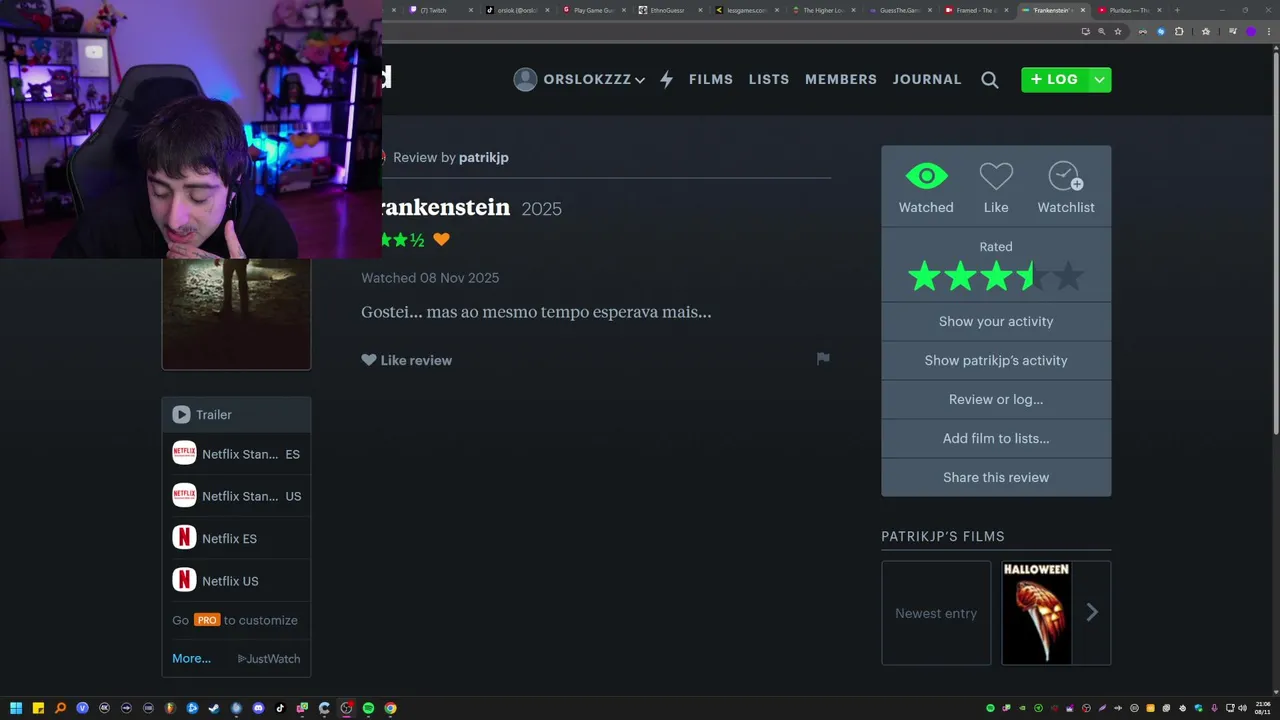Click Share this review
This screenshot has height=720, width=1280.
click(996, 477)
